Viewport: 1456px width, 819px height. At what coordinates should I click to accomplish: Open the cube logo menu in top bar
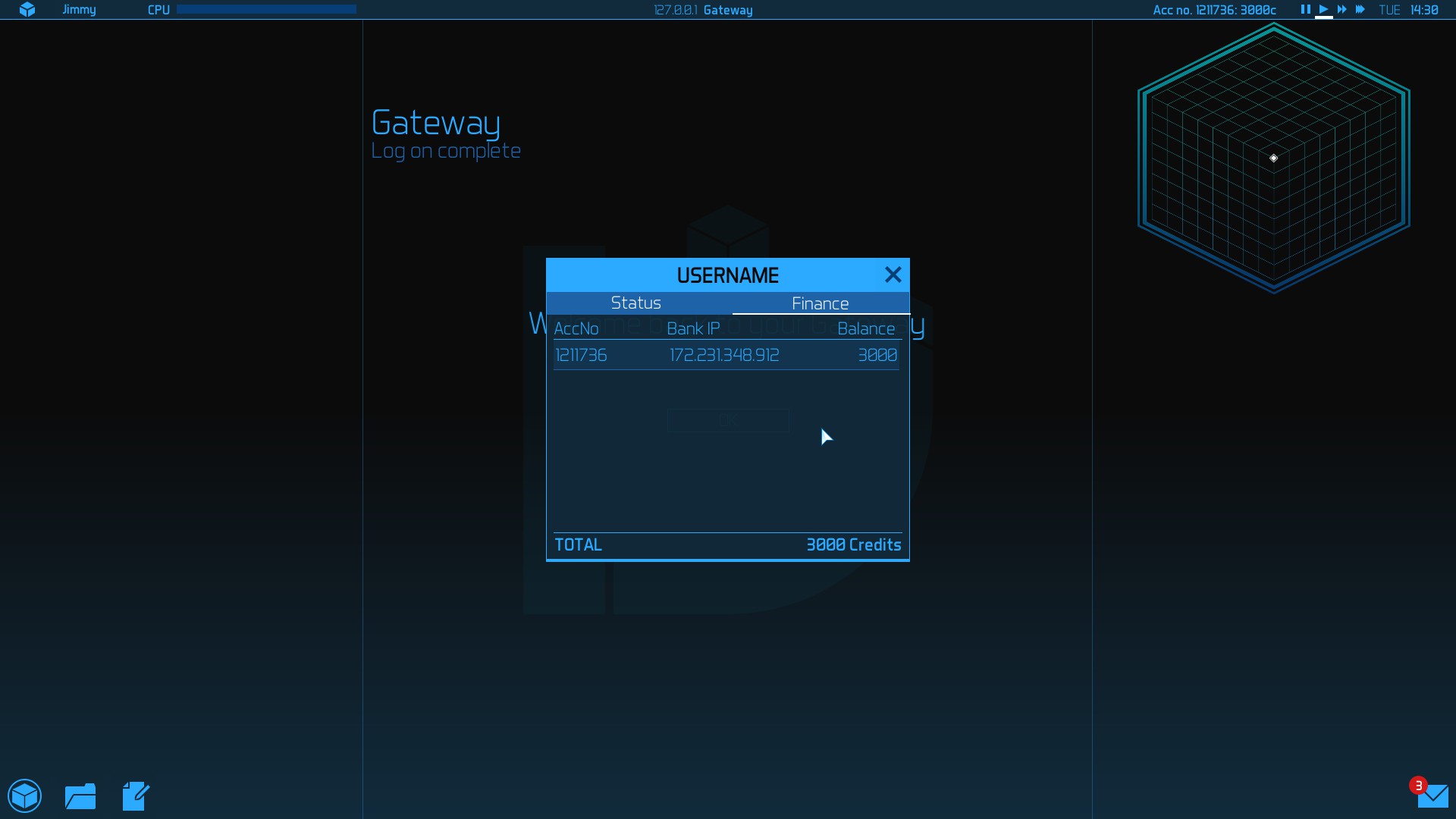[27, 10]
